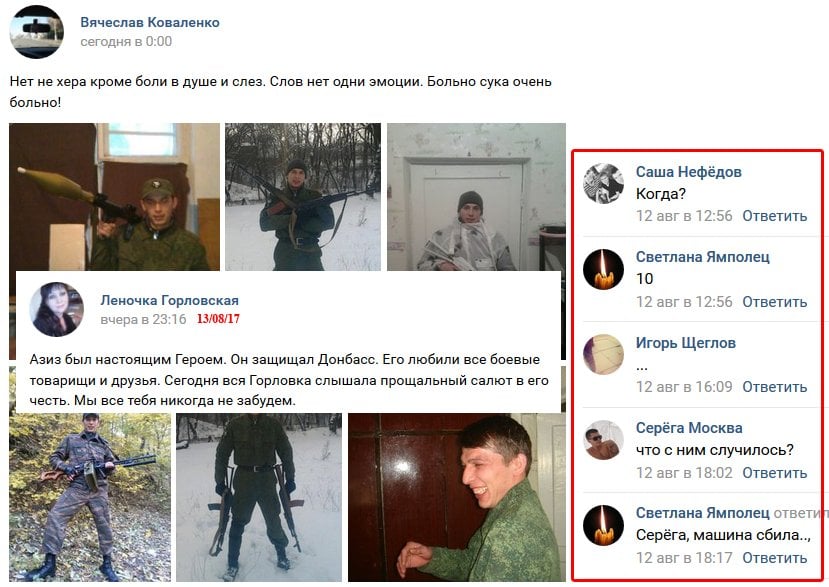
Task: Open the photo of the soldier with a rocket launcher
Action: point(114,197)
